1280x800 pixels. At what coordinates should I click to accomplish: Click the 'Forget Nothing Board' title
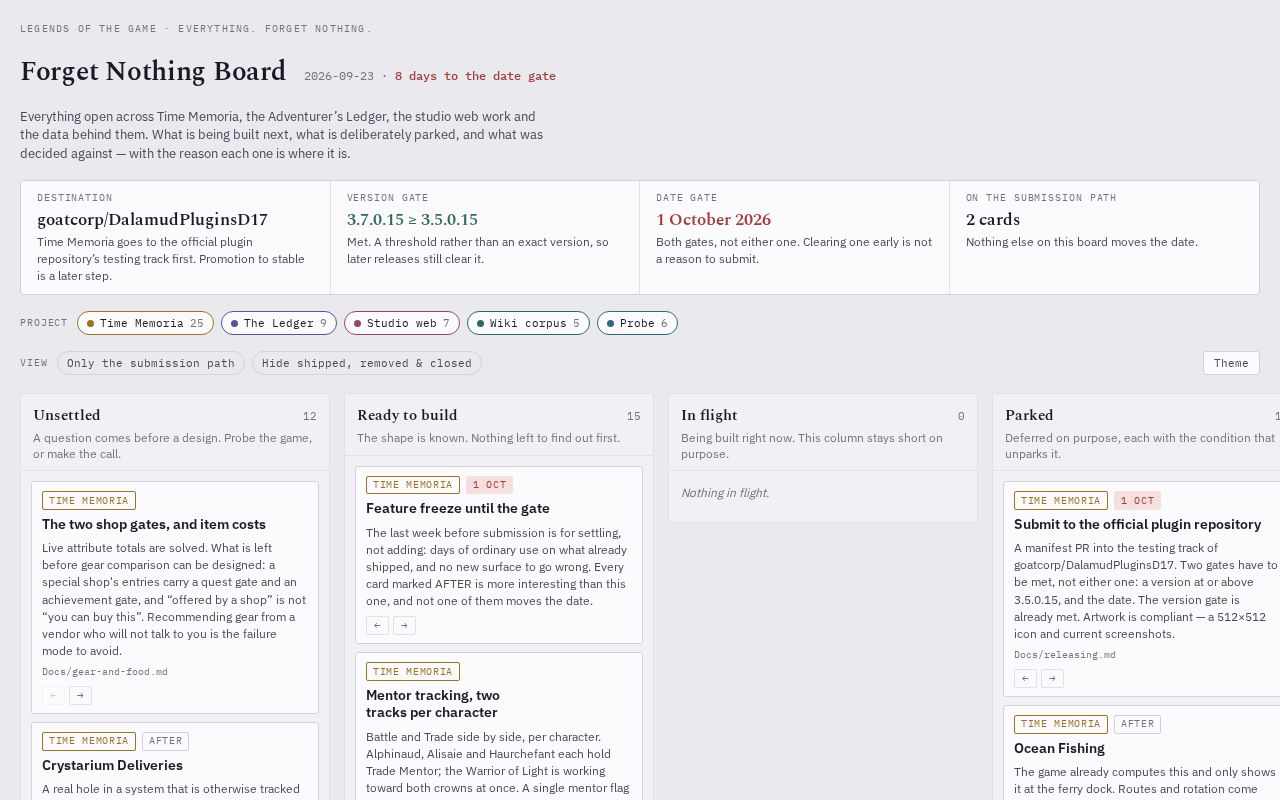pos(153,72)
